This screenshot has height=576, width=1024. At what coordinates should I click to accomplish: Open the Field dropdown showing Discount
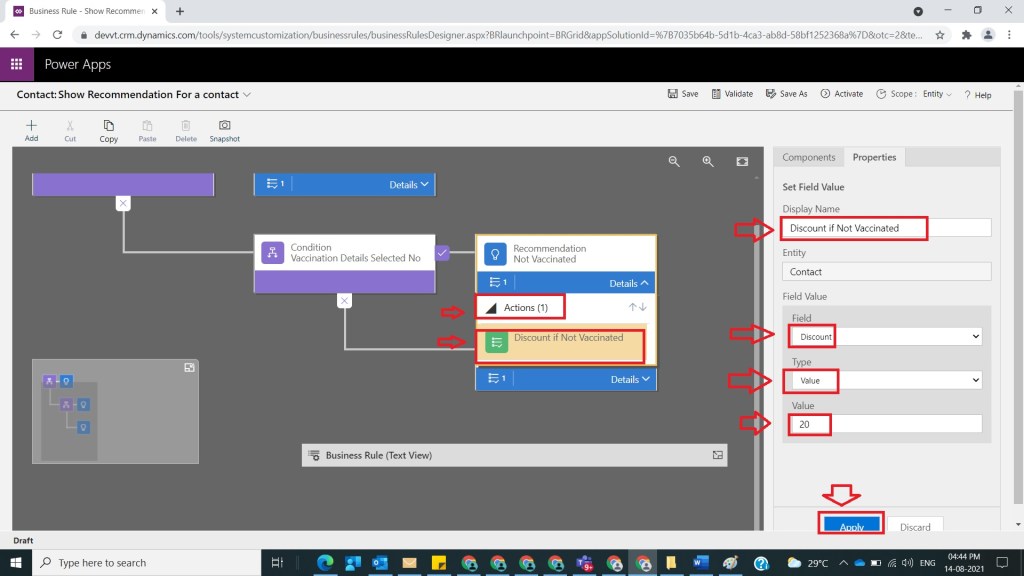[x=886, y=337]
